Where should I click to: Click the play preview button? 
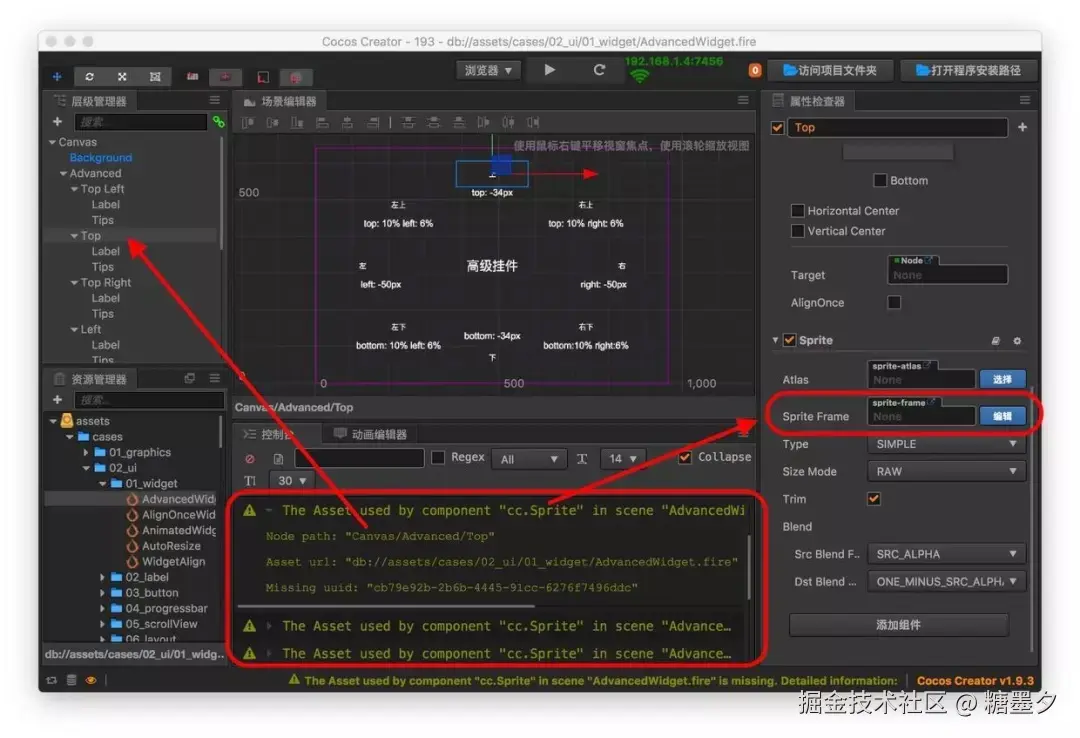[549, 70]
